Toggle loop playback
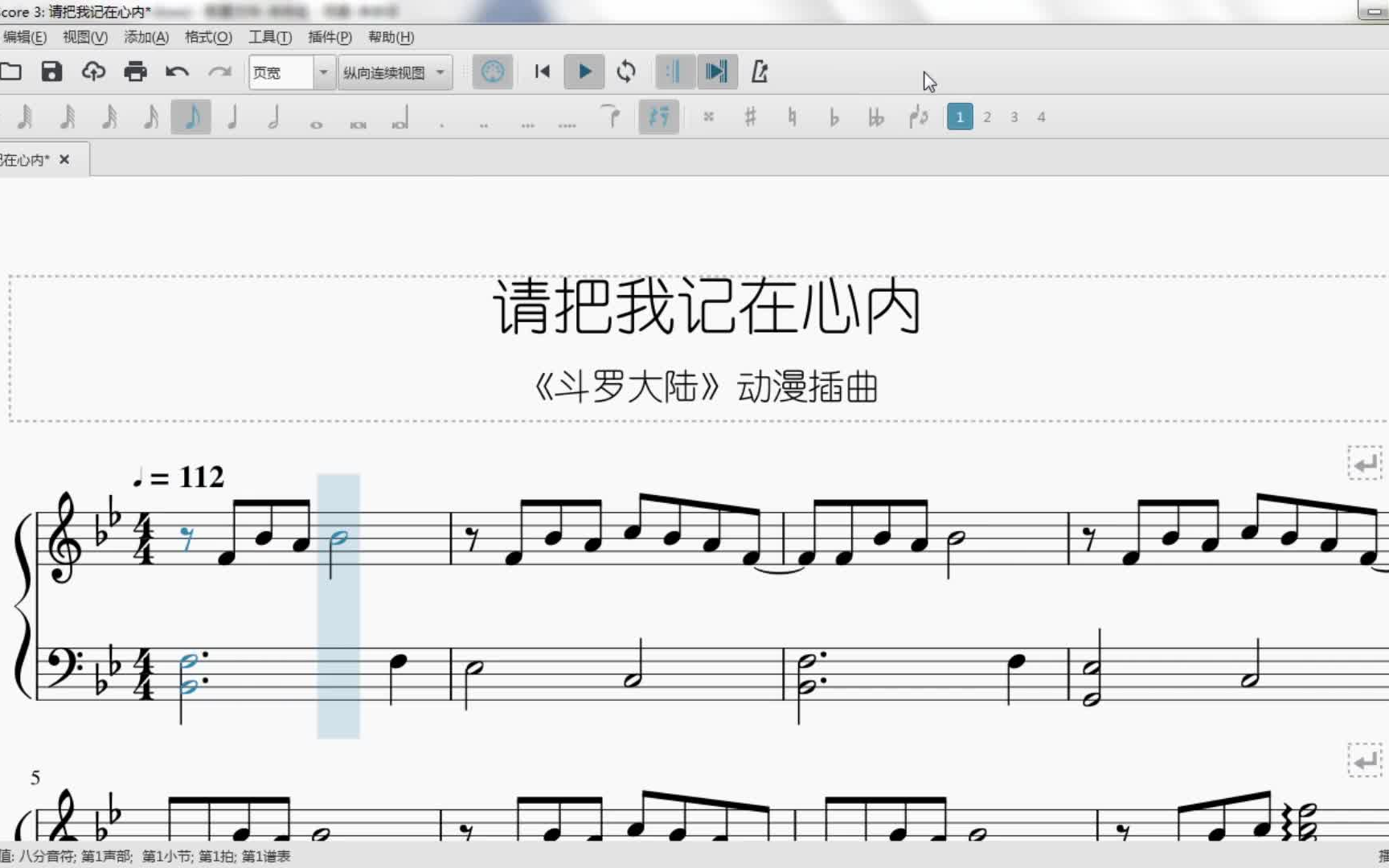This screenshot has width=1389, height=868. click(x=626, y=72)
